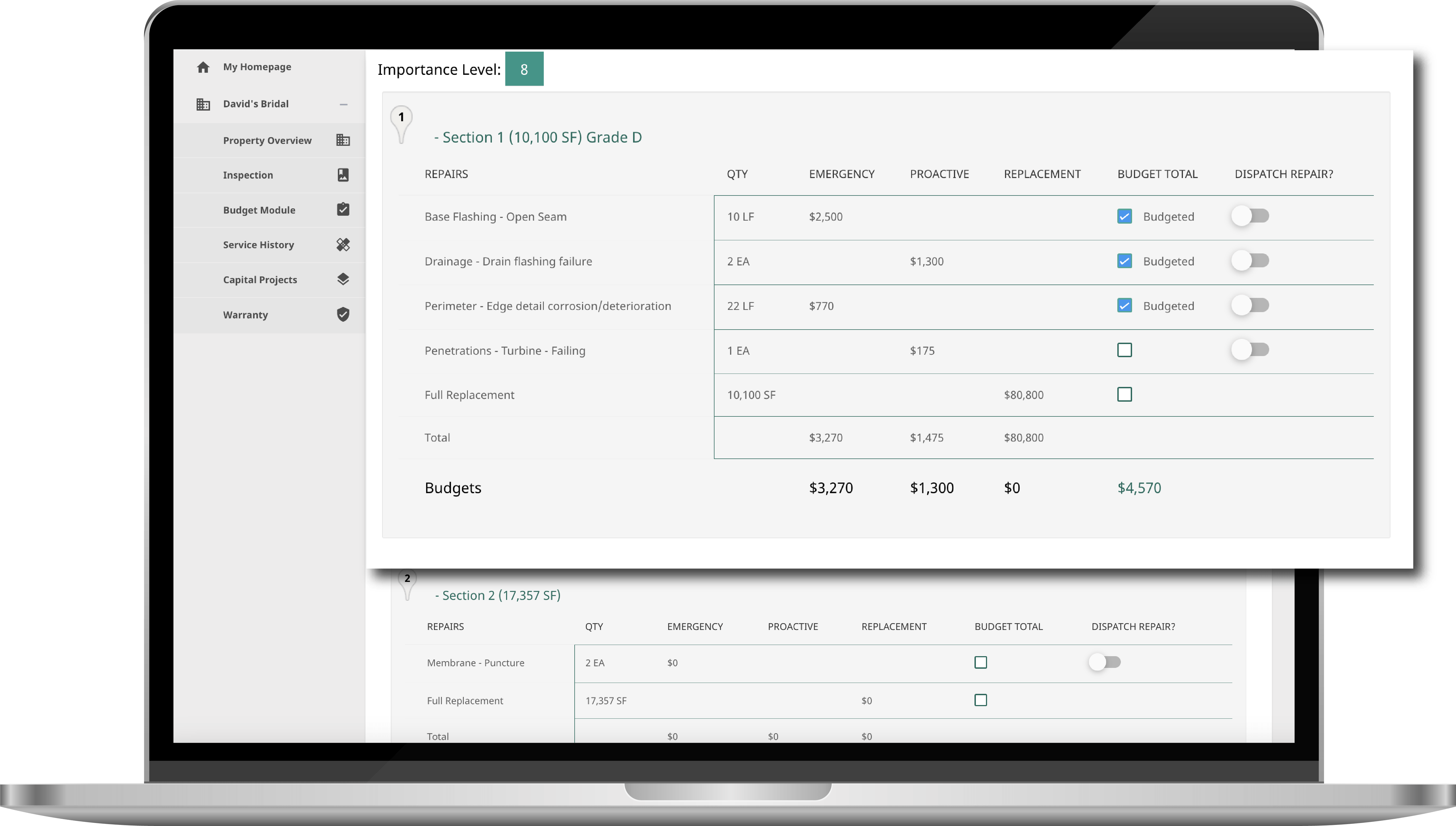Click the Warranty shield icon
Viewport: 1456px width, 826px height.
point(343,314)
